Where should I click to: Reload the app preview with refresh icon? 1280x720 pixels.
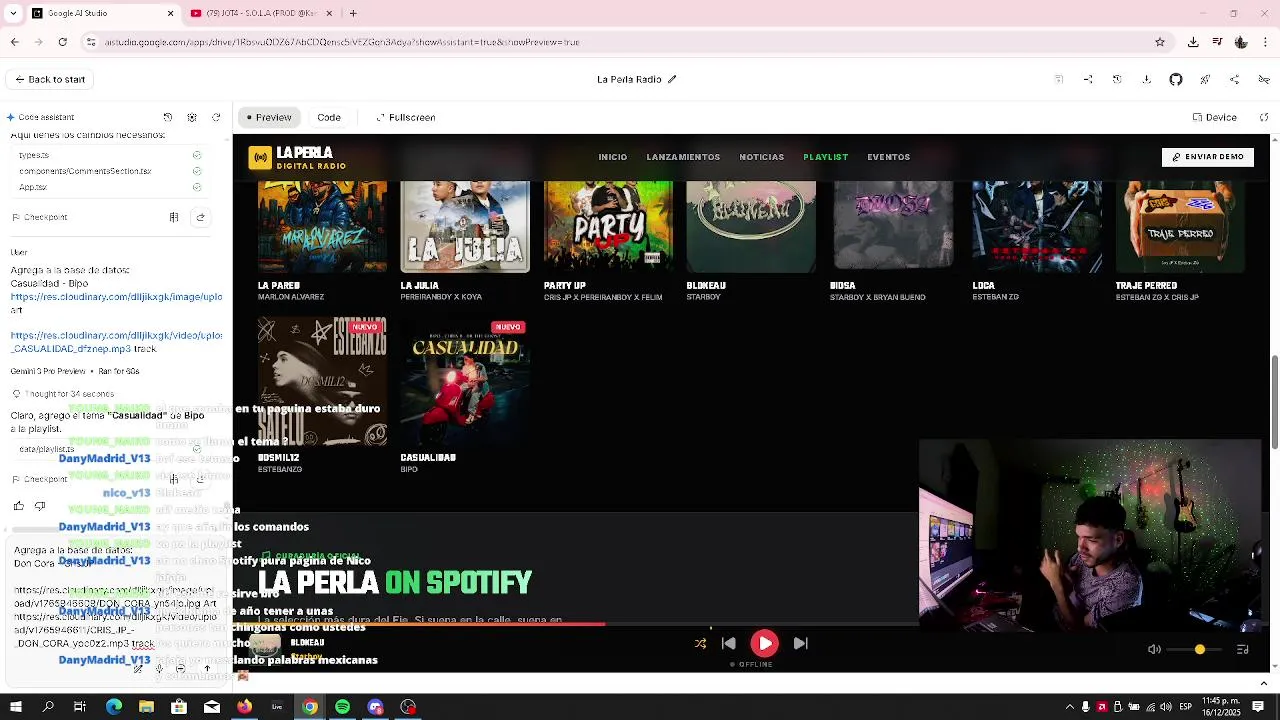[x=1264, y=117]
